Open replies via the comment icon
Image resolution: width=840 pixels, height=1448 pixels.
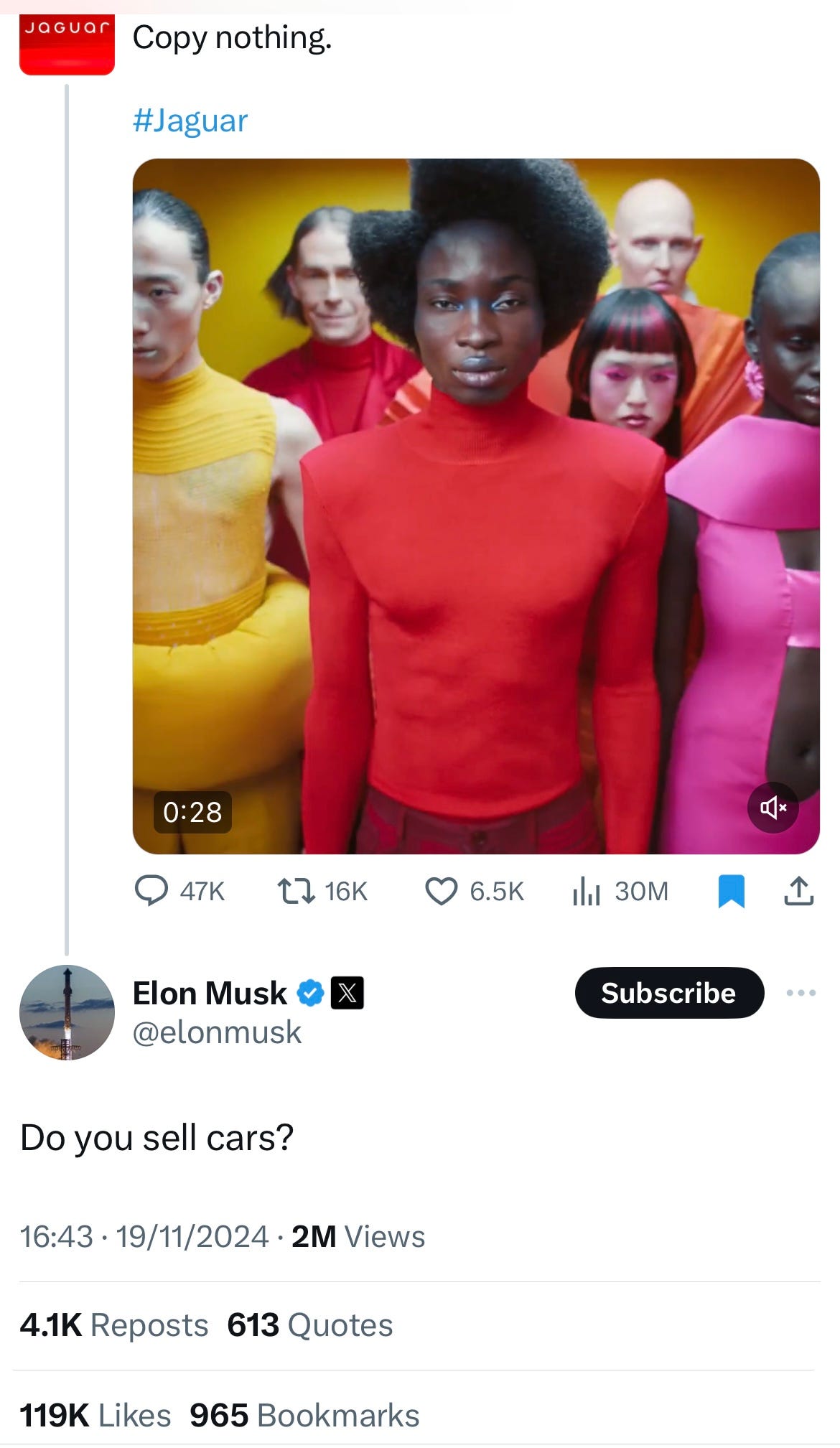pyautogui.click(x=151, y=891)
